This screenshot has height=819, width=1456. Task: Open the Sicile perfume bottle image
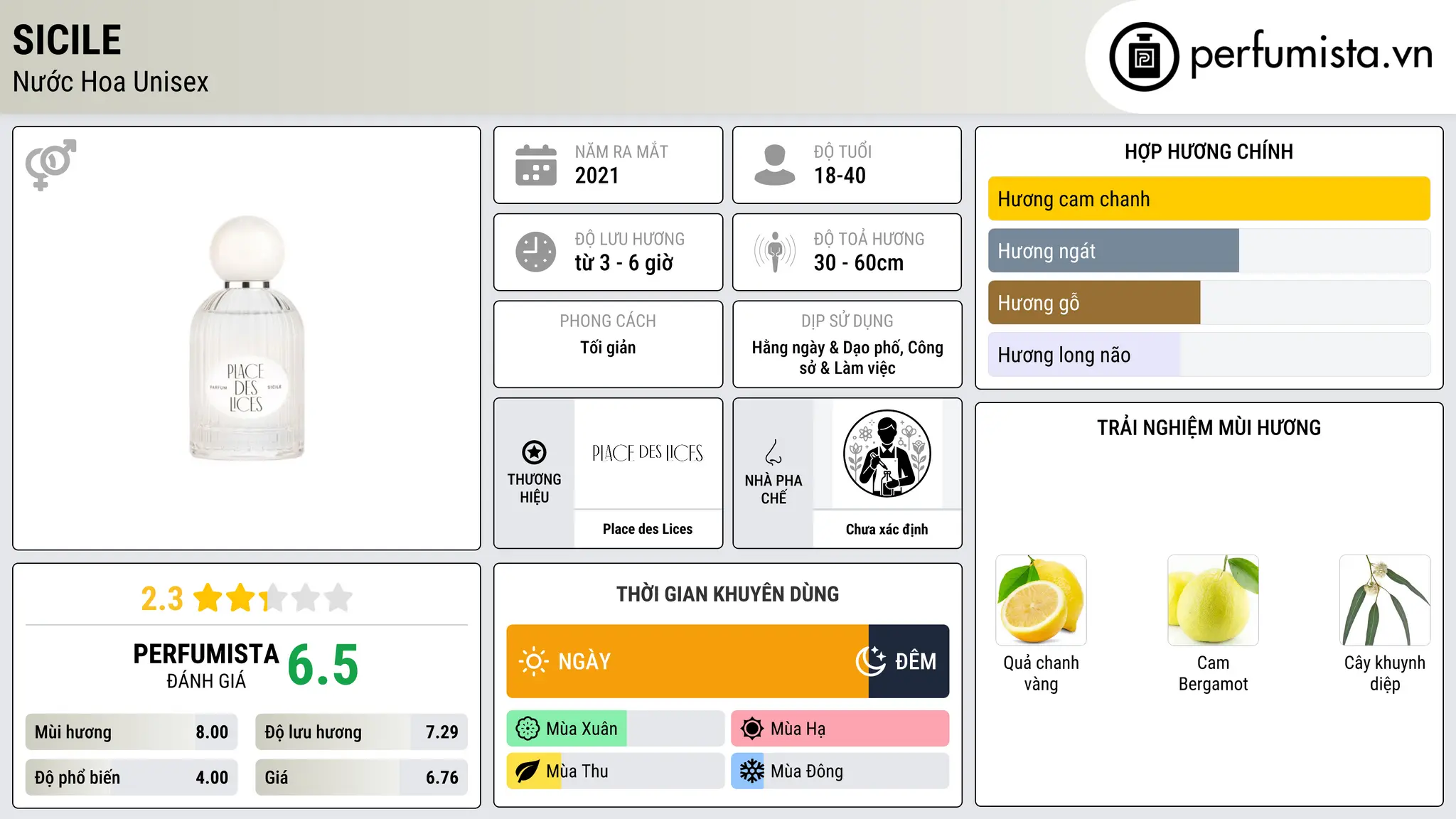[247, 338]
